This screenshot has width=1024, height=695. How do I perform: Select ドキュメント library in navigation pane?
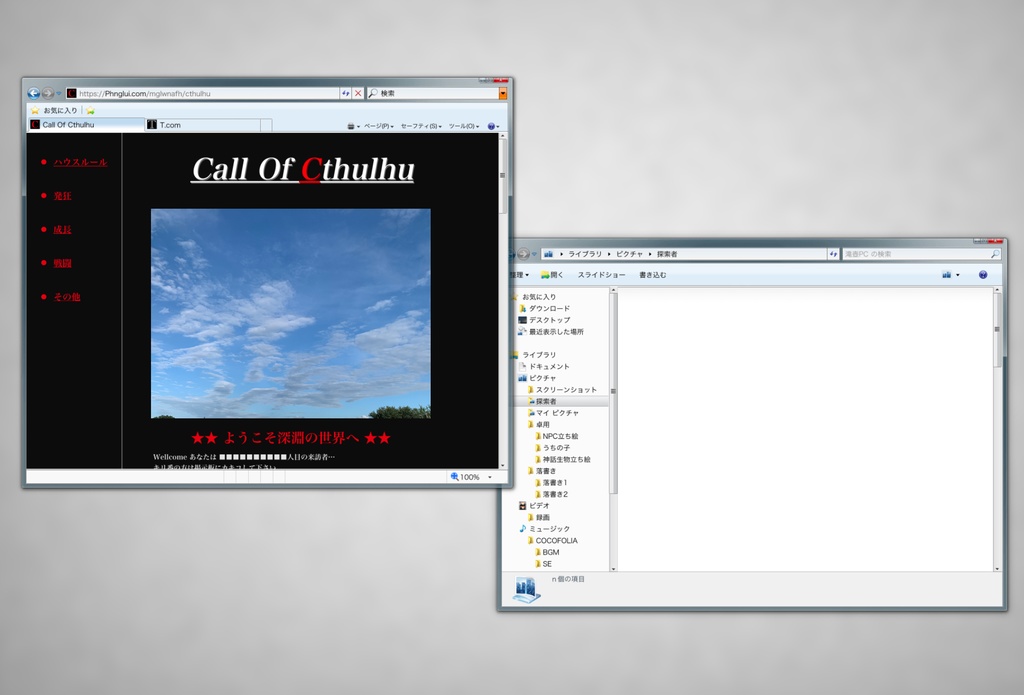(x=544, y=366)
